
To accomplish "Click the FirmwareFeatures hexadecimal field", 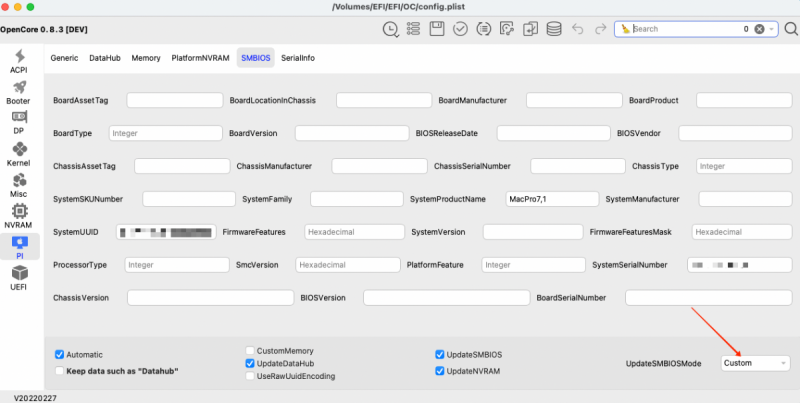I will point(355,232).
